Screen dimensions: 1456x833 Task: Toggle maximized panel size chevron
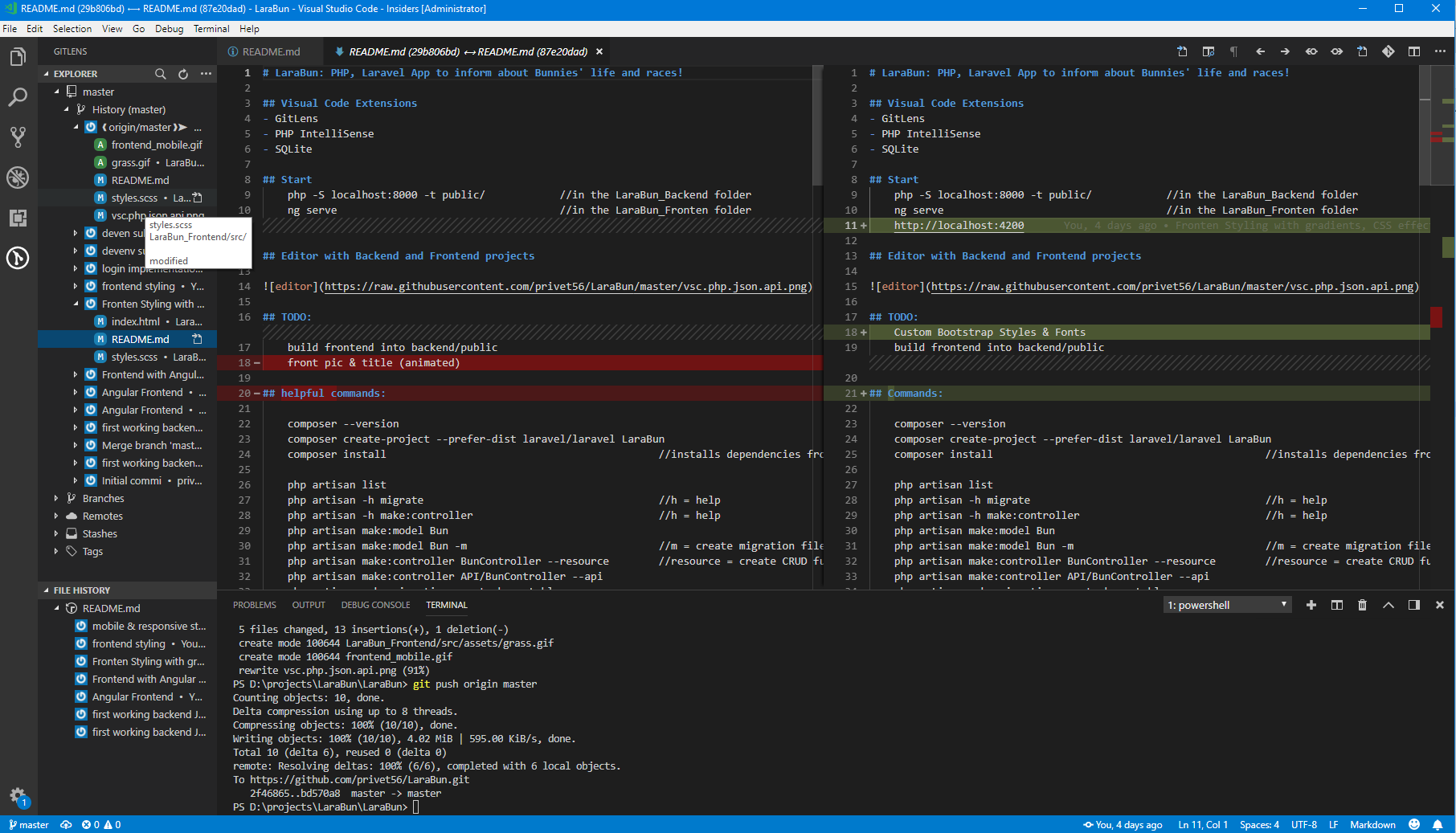1389,605
